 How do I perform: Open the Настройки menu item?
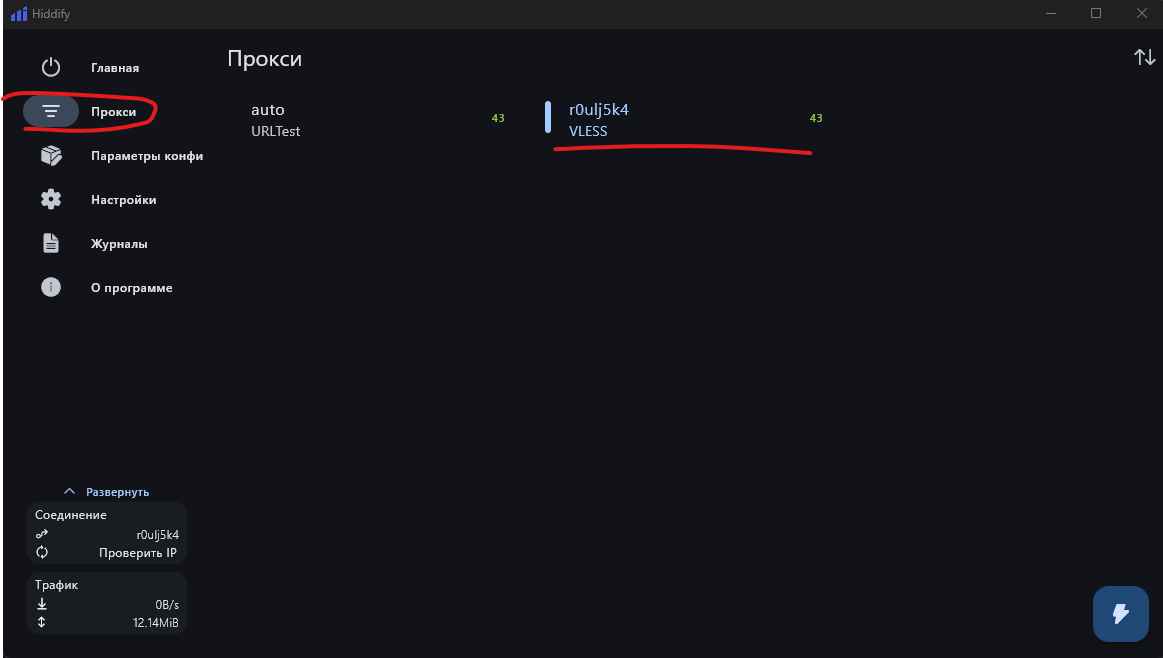click(123, 200)
